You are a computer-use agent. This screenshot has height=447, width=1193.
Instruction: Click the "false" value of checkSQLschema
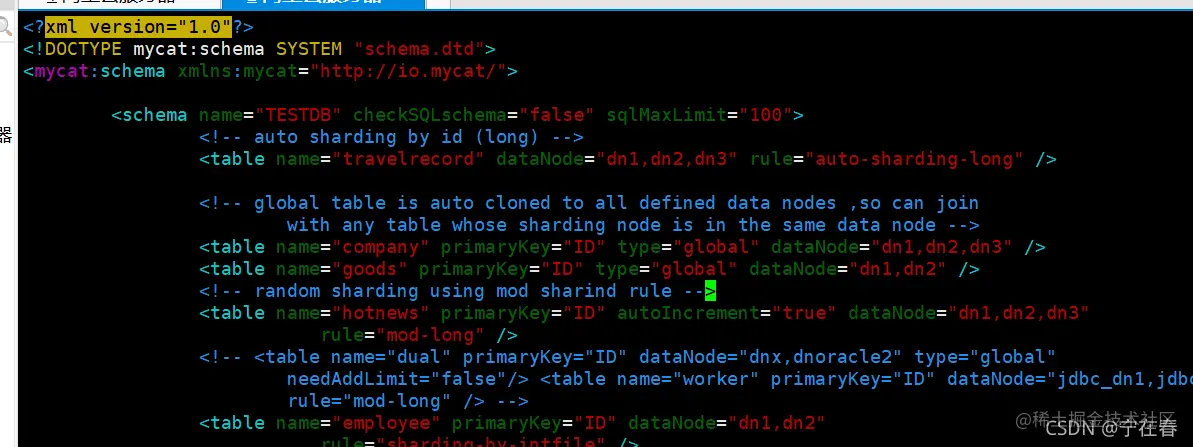557,116
